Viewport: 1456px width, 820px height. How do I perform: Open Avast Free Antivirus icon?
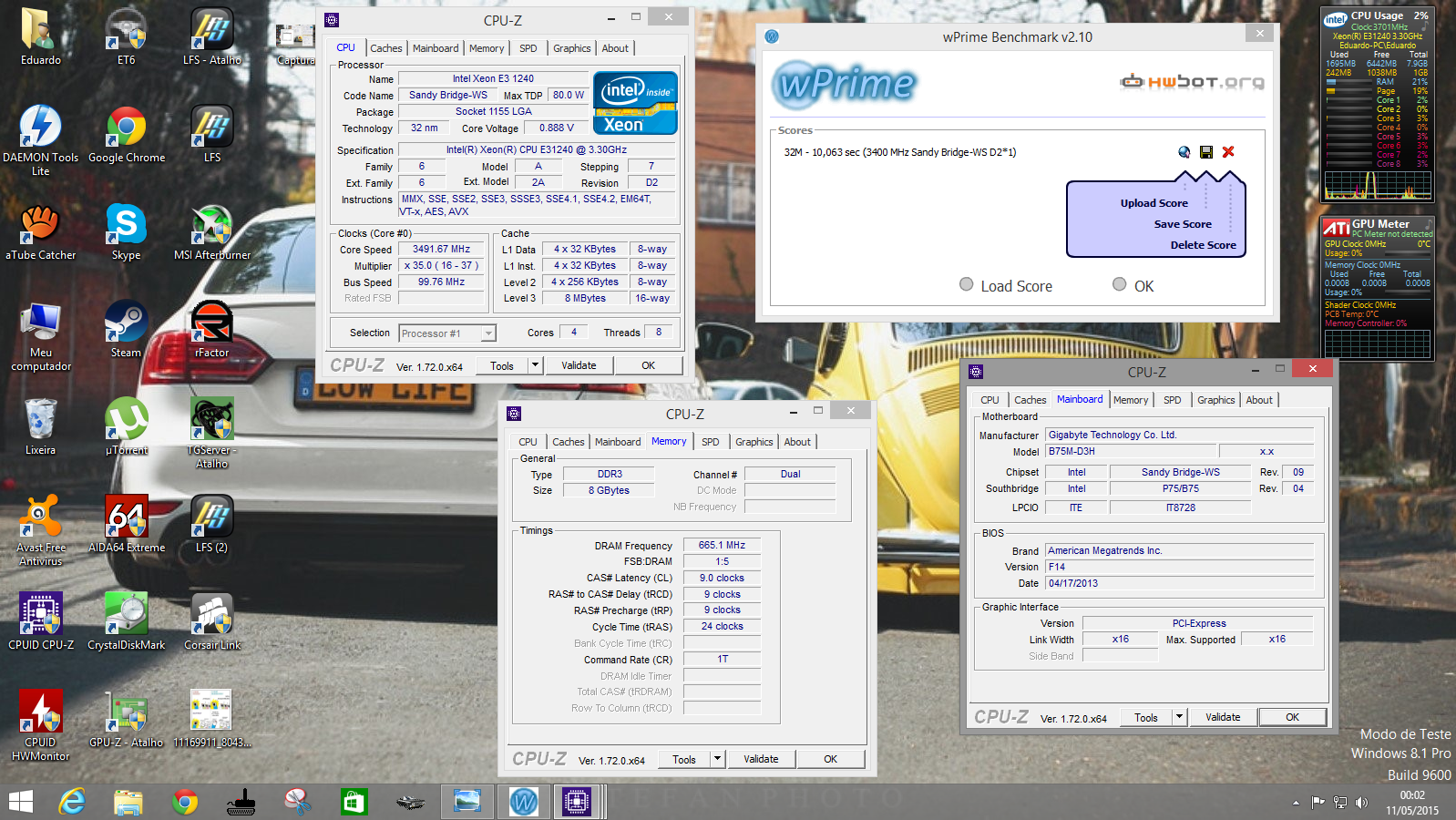point(40,530)
